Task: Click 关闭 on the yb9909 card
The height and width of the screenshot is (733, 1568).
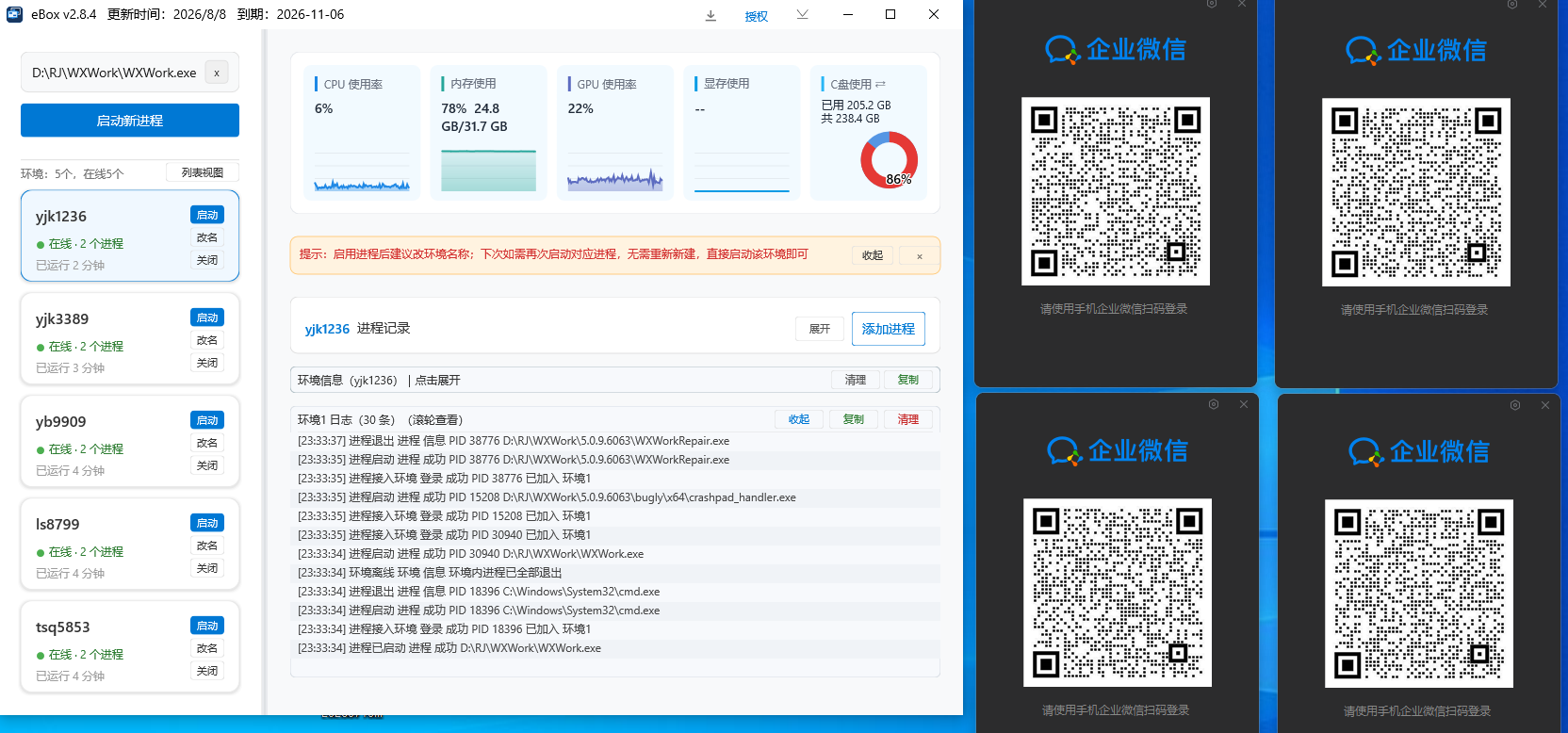Action: (x=207, y=465)
